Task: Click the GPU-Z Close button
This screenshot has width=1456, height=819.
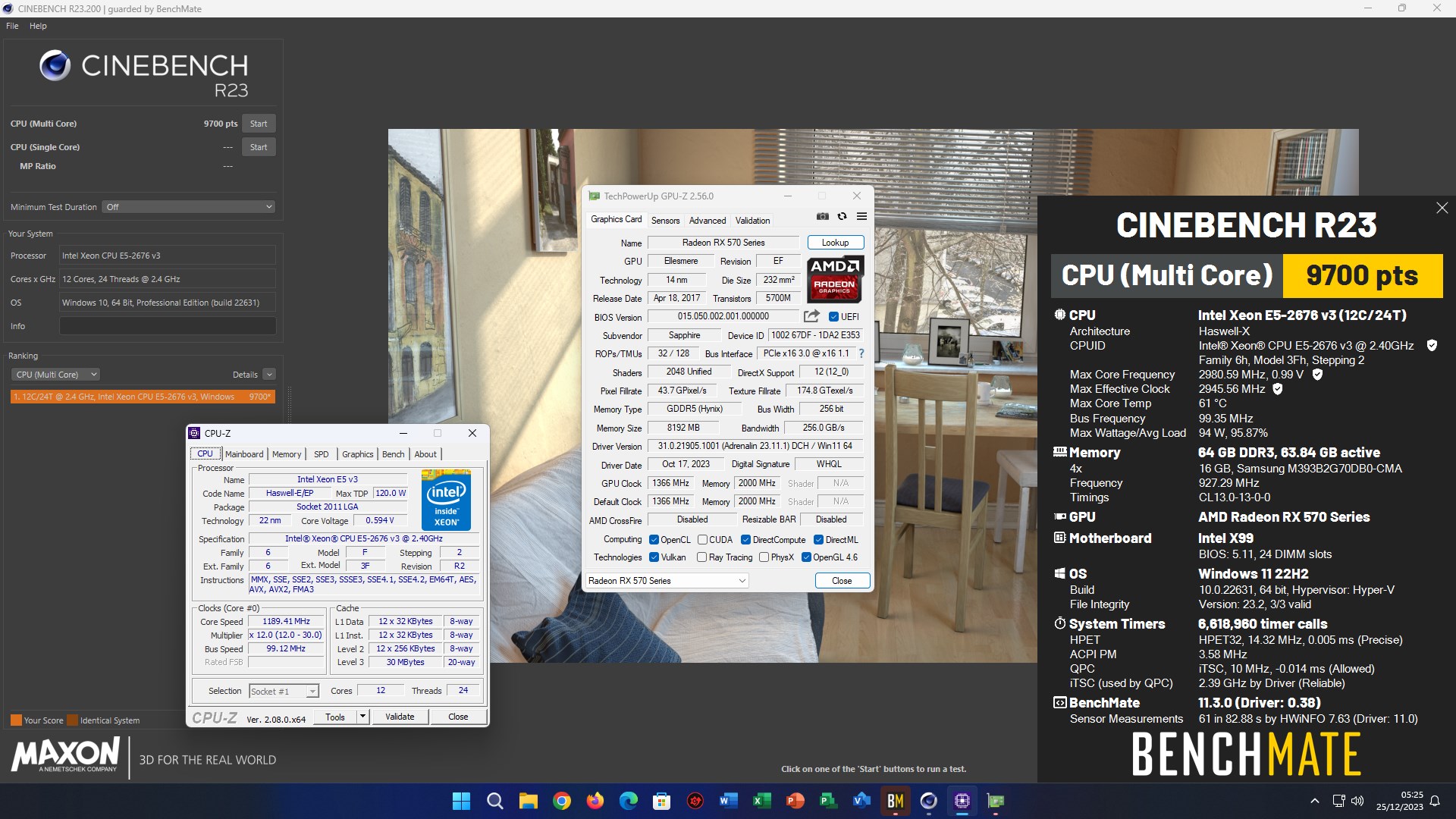Action: pyautogui.click(x=842, y=581)
